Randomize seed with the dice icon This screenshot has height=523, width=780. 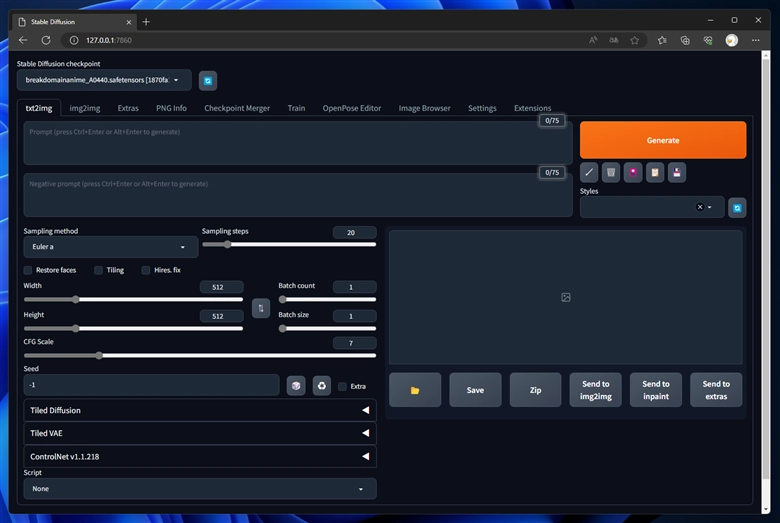[x=296, y=386]
